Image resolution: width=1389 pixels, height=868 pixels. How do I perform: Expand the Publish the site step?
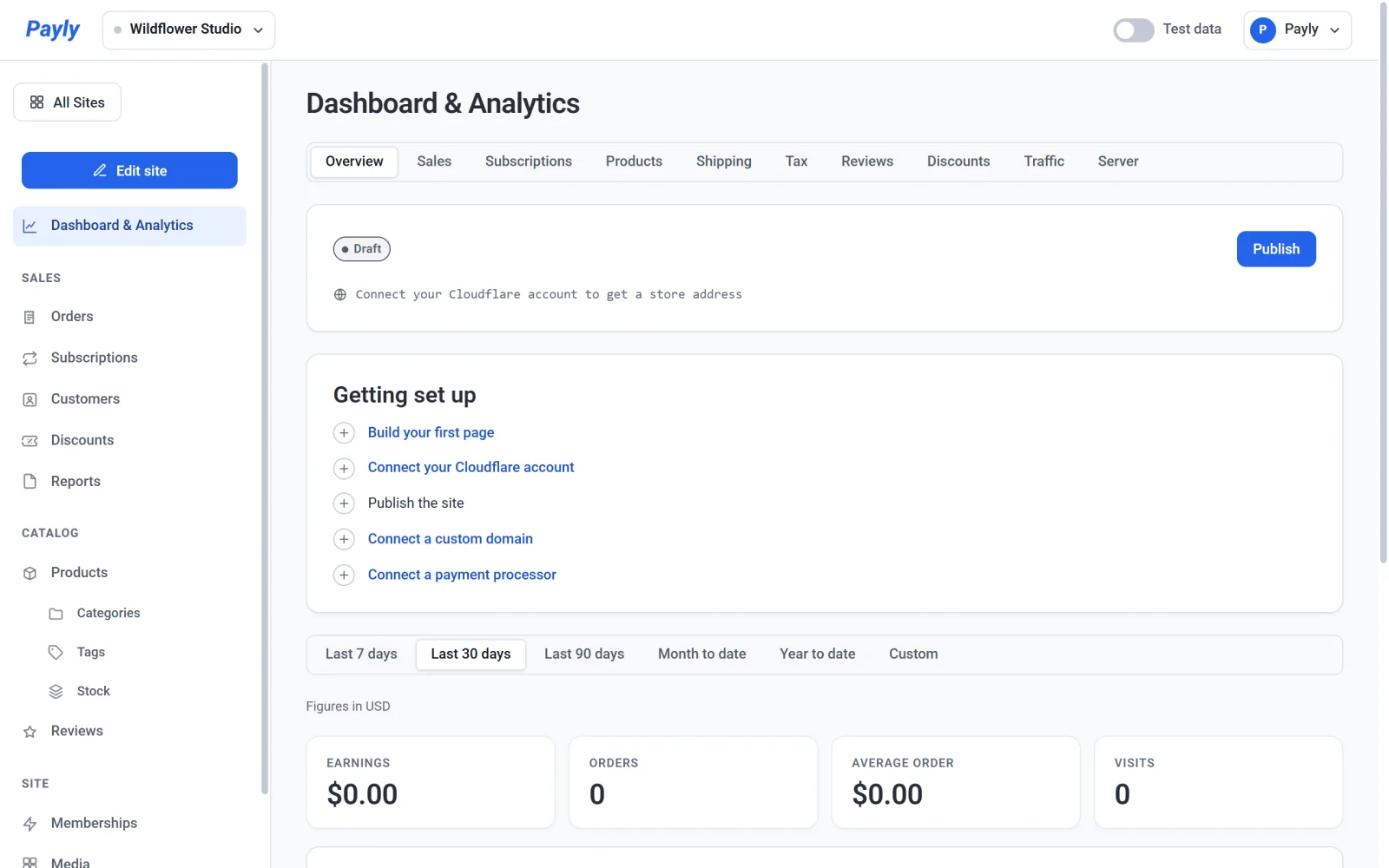click(x=344, y=503)
